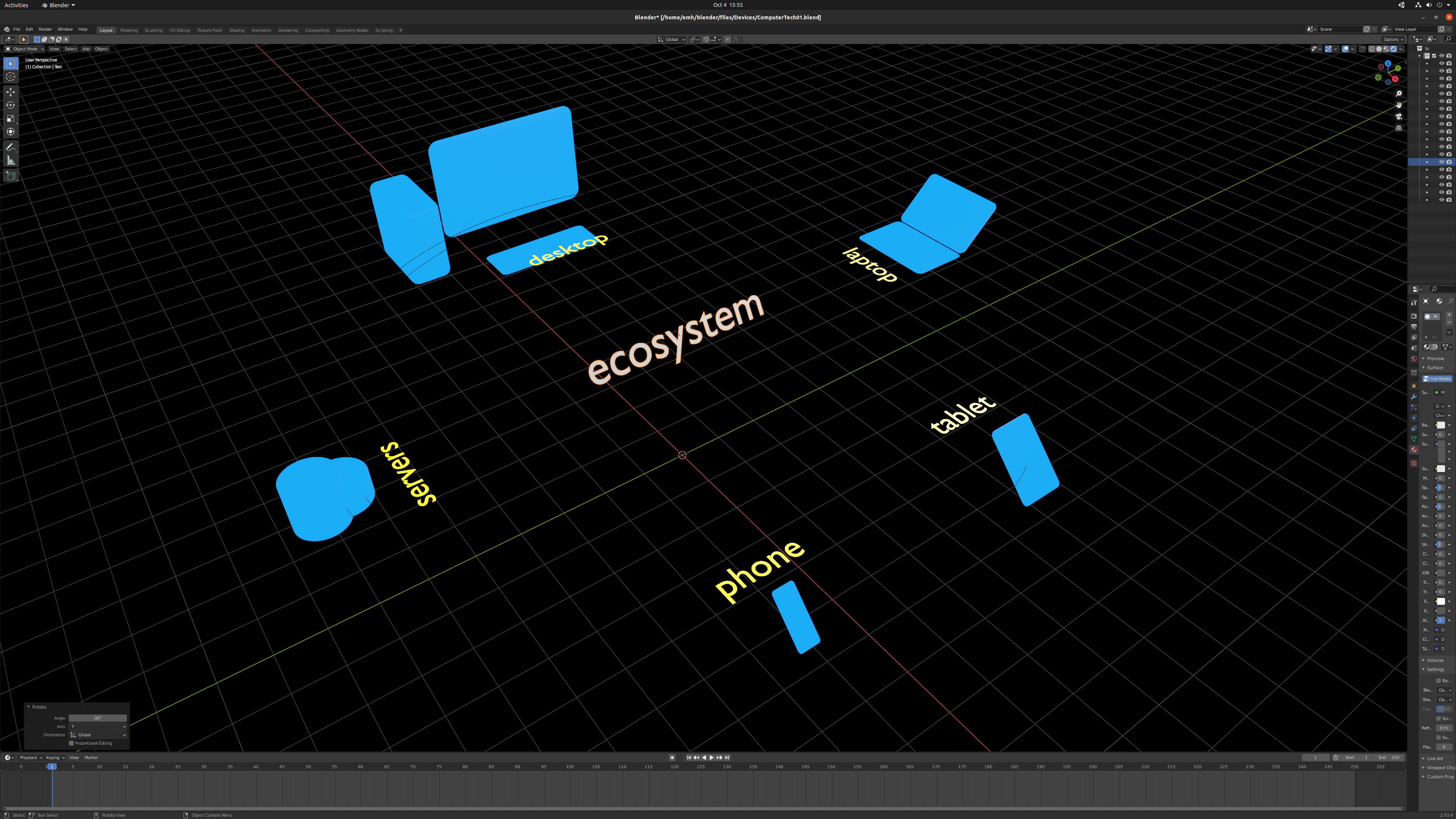The height and width of the screenshot is (819, 1456).
Task: Open the Orientation dropdown in Rotate panel
Action: [x=98, y=735]
